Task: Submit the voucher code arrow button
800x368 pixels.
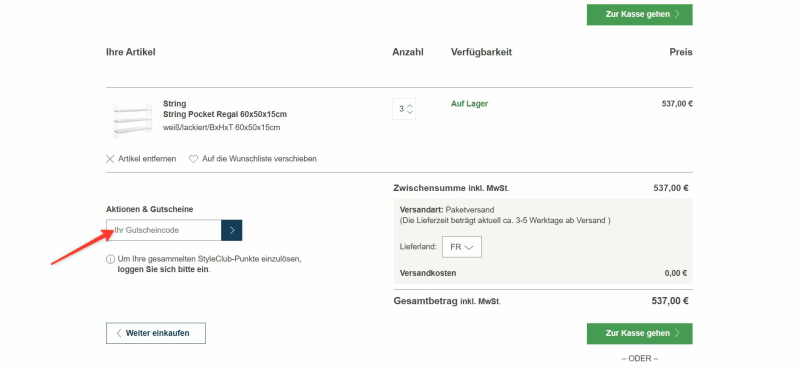Action: point(232,230)
